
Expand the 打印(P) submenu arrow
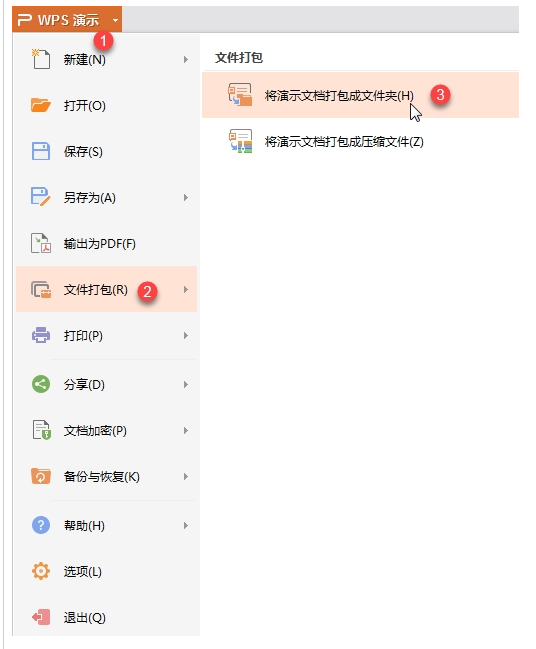(186, 335)
